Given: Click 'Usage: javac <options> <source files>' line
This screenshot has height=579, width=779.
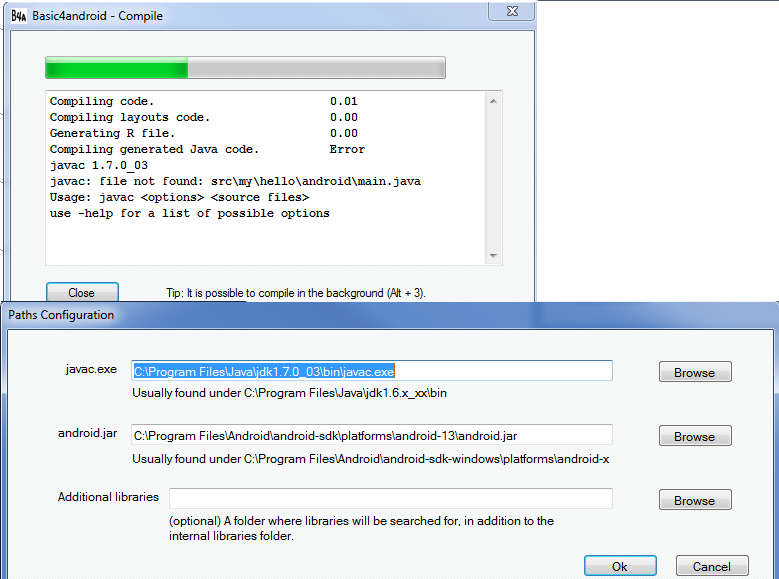Looking at the screenshot, I should (179, 197).
